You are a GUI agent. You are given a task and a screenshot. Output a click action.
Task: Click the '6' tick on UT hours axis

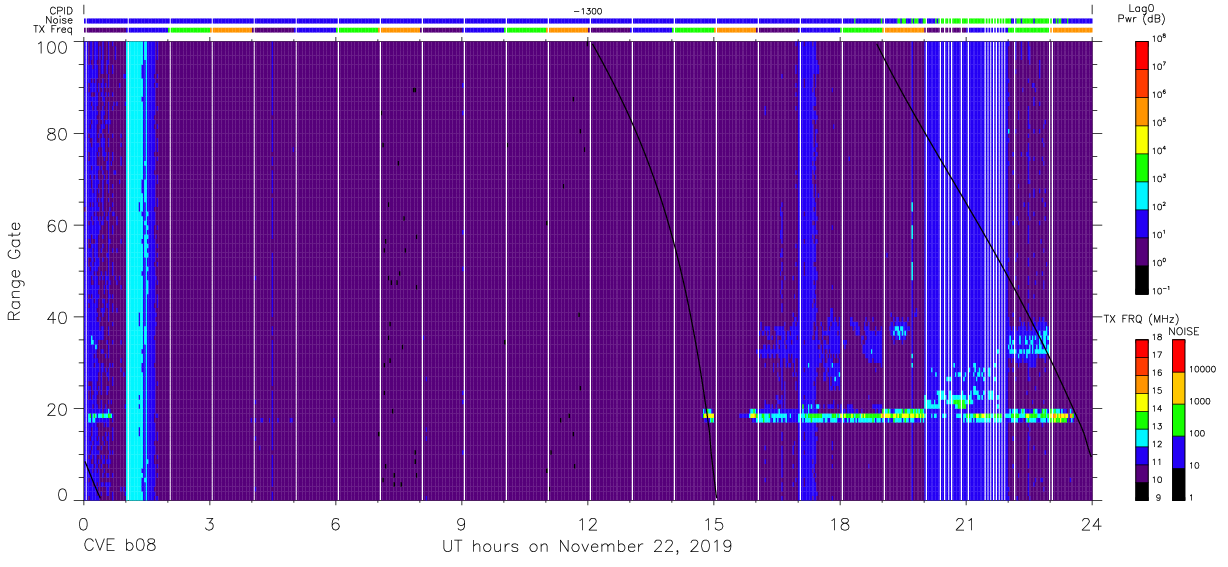[x=335, y=523]
